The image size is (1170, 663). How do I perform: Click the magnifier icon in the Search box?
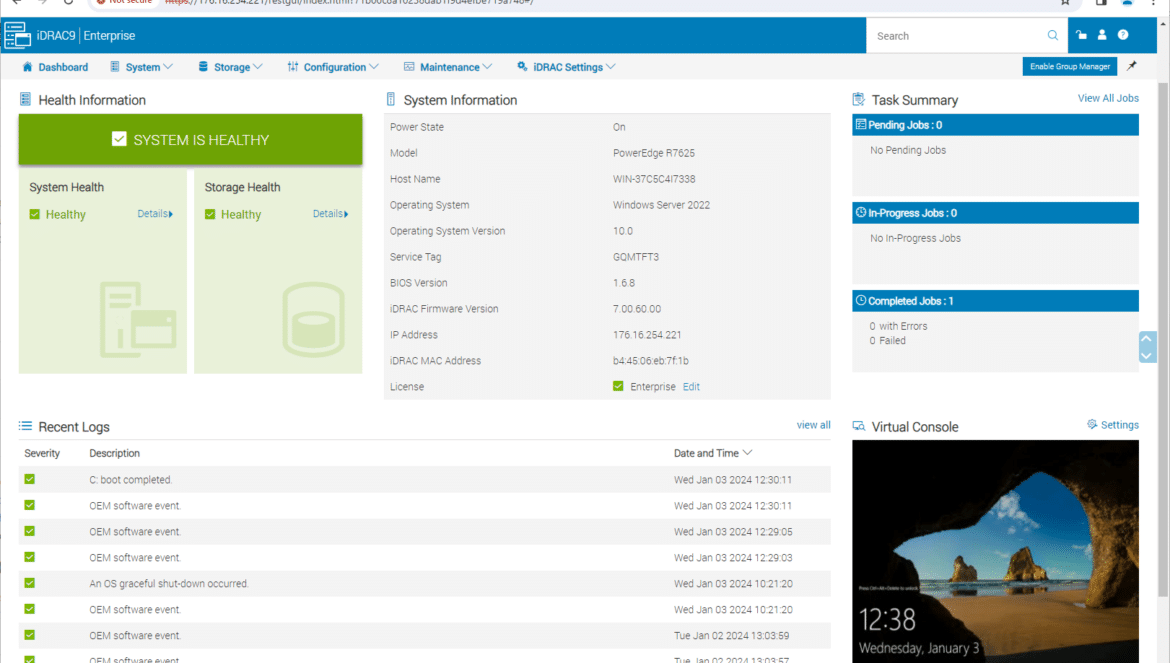pyautogui.click(x=1052, y=35)
